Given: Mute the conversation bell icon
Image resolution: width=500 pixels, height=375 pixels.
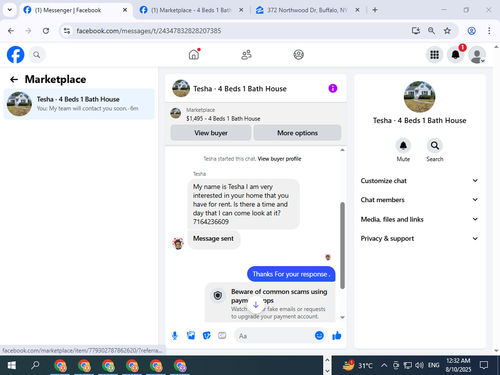Looking at the screenshot, I should click(x=403, y=146).
